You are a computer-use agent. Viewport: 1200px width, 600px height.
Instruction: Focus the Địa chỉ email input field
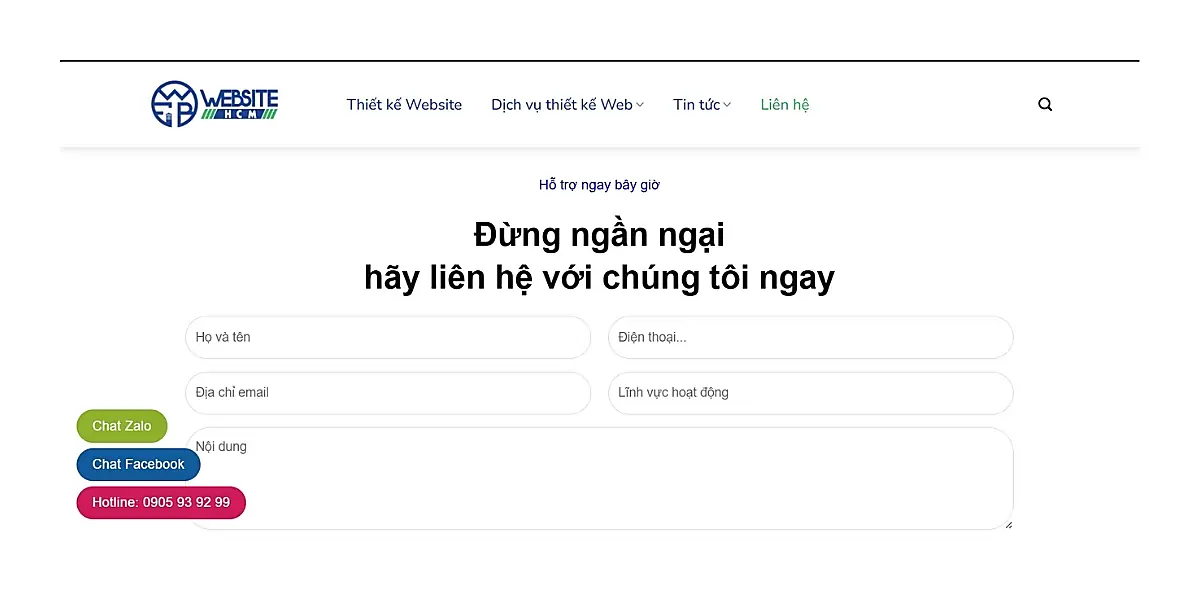(388, 392)
